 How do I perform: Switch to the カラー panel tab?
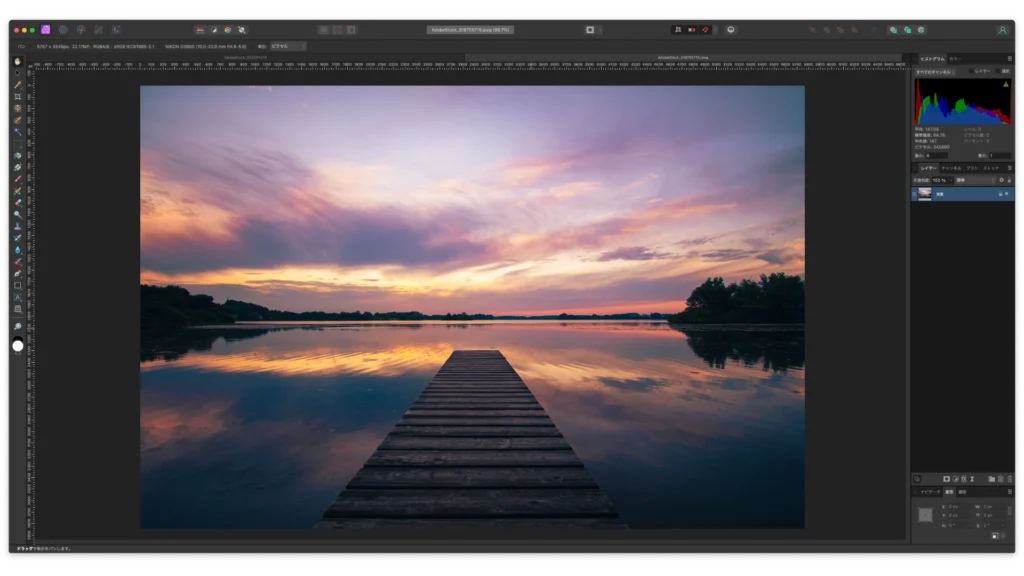(956, 59)
